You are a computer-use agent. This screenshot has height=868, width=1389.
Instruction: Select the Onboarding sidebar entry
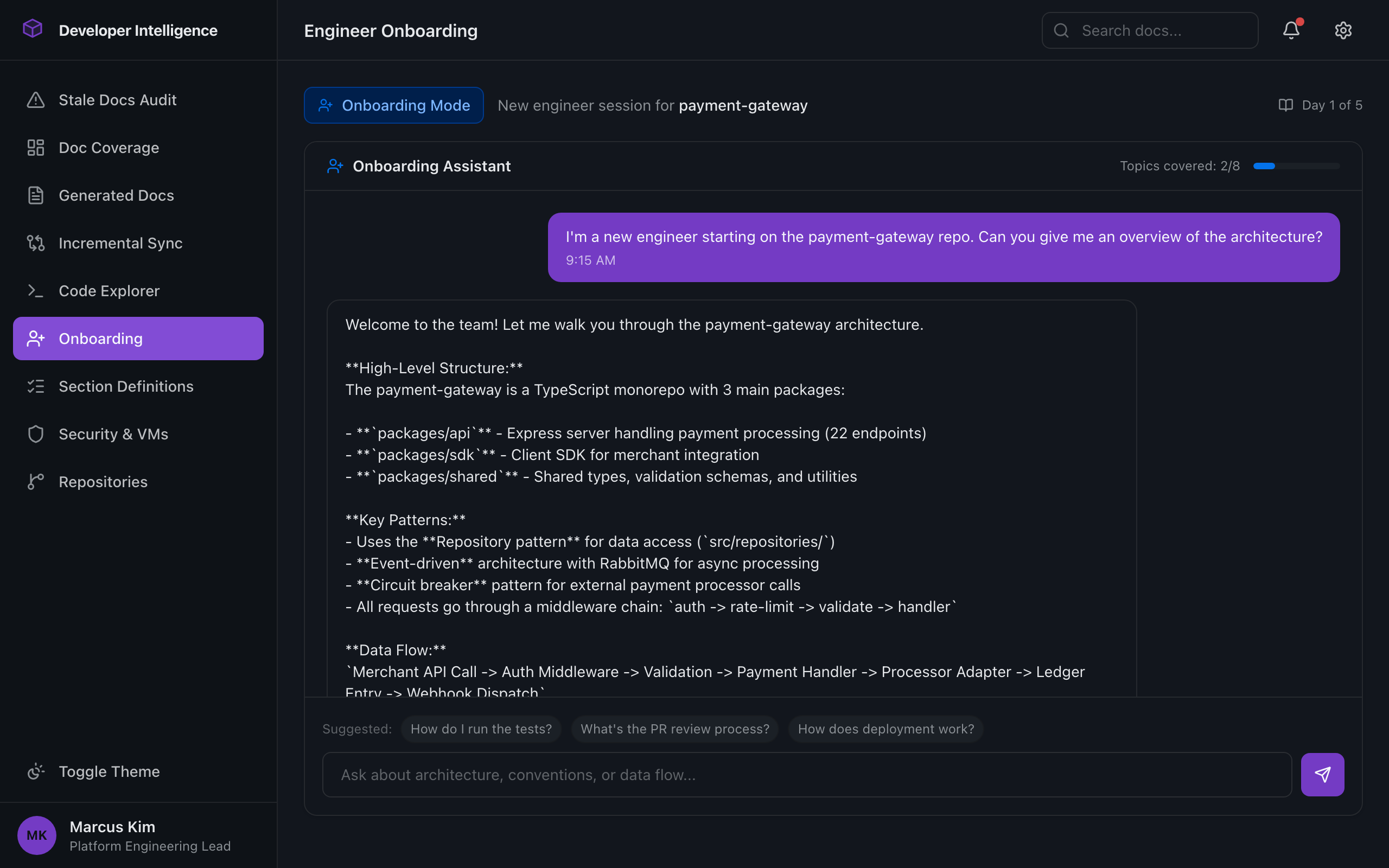click(100, 338)
